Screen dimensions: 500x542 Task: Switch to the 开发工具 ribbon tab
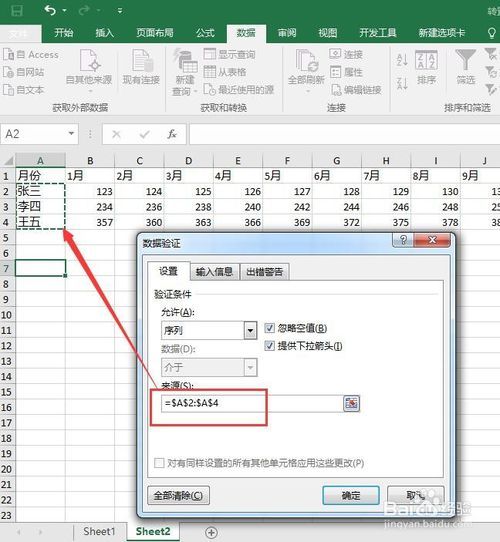(378, 33)
